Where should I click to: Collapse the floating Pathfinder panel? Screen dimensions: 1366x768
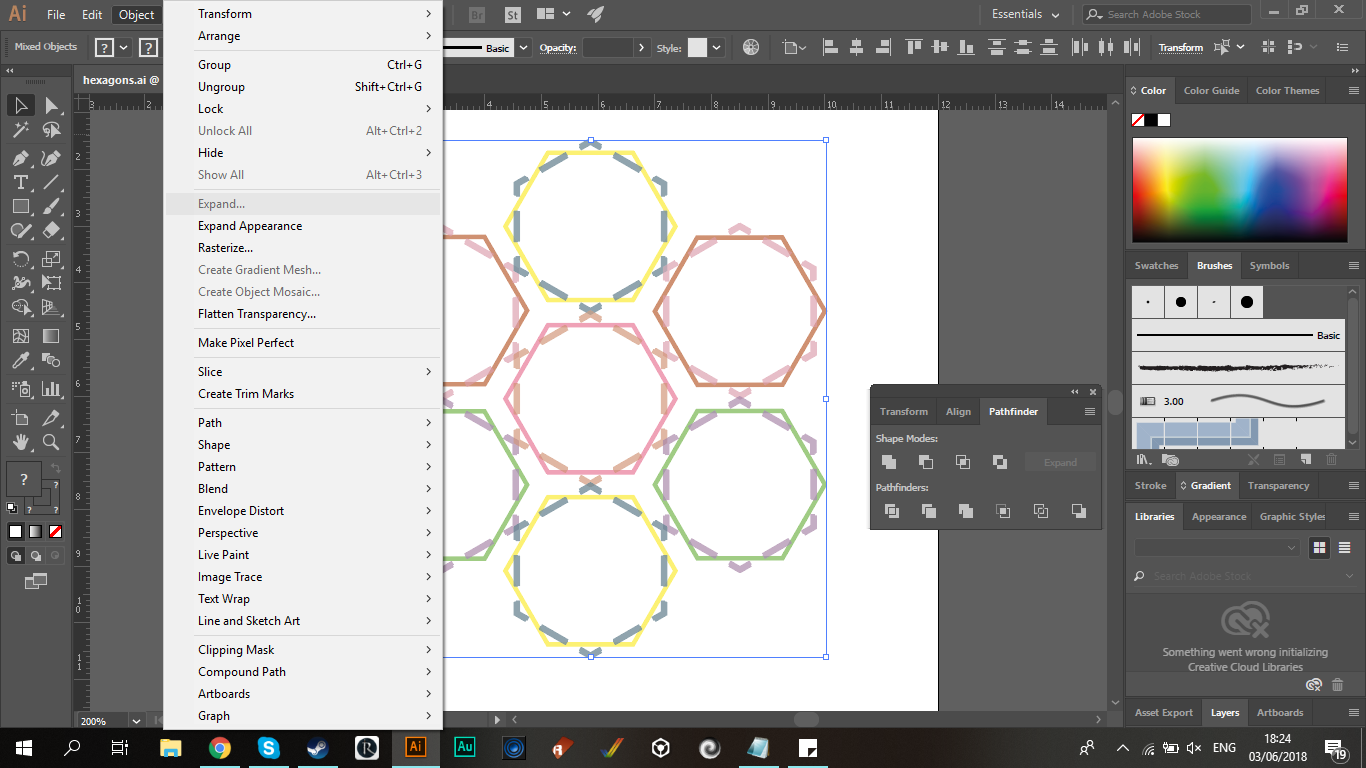click(x=1075, y=392)
